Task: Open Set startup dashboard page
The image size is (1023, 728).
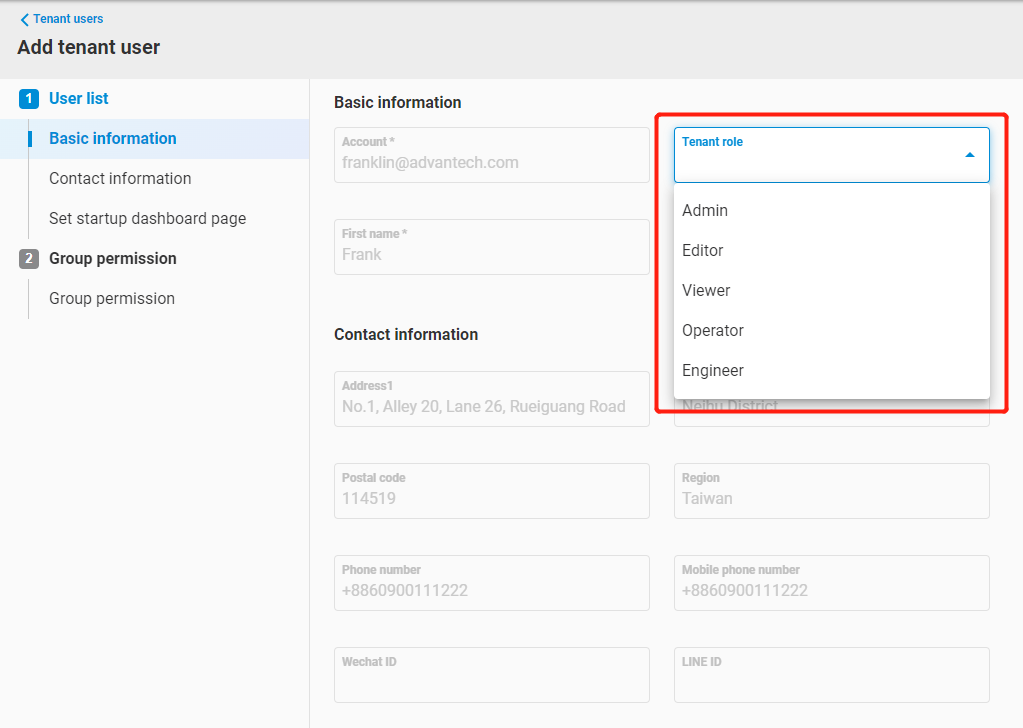Action: (x=147, y=219)
